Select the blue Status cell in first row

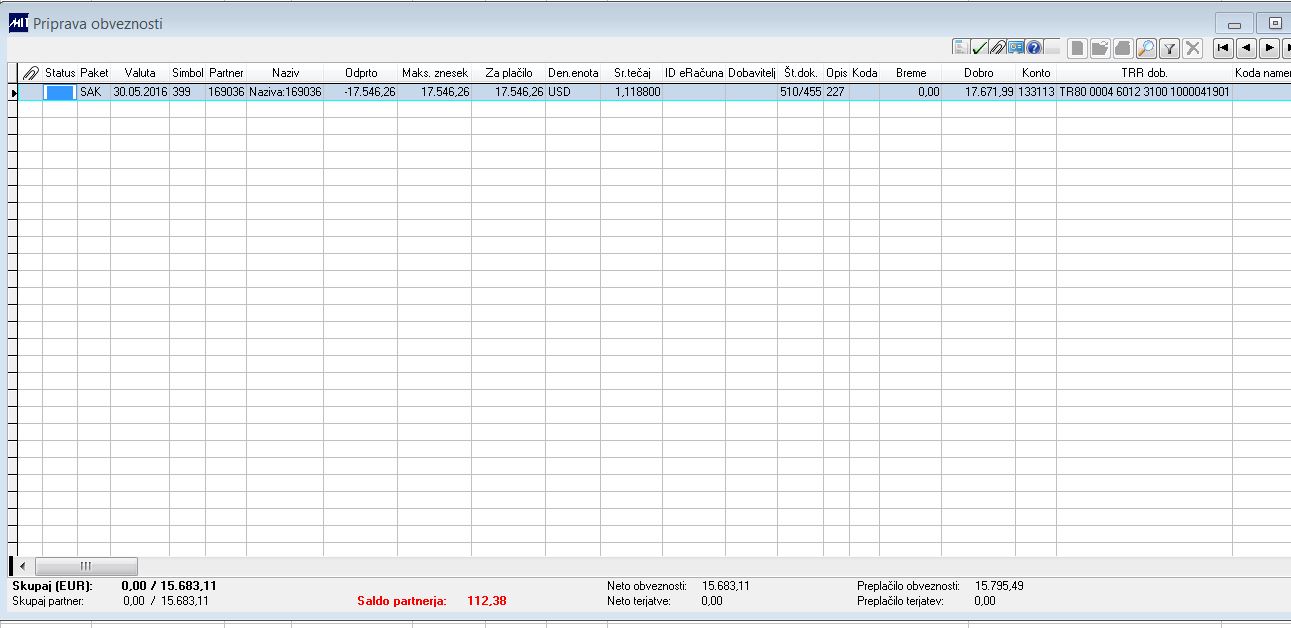60,92
